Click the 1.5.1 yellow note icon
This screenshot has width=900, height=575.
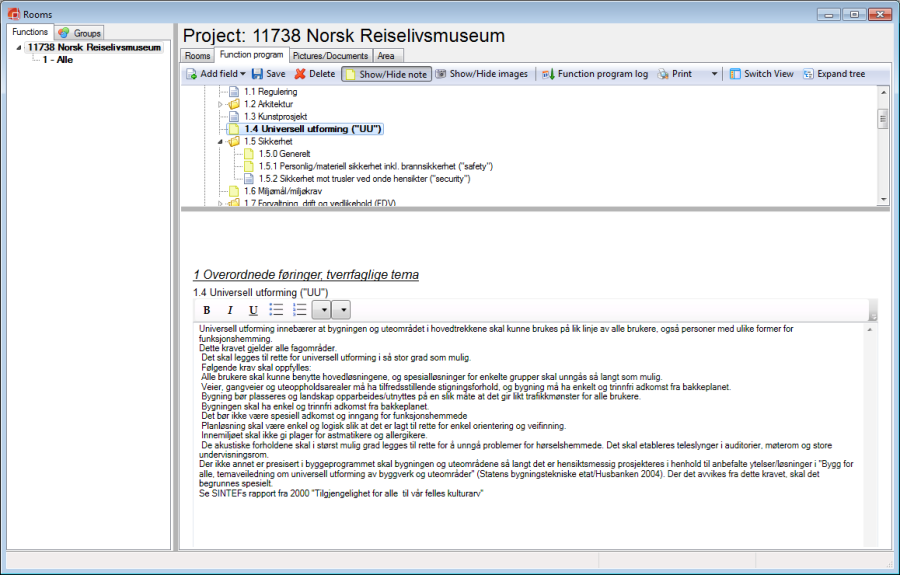(249, 166)
